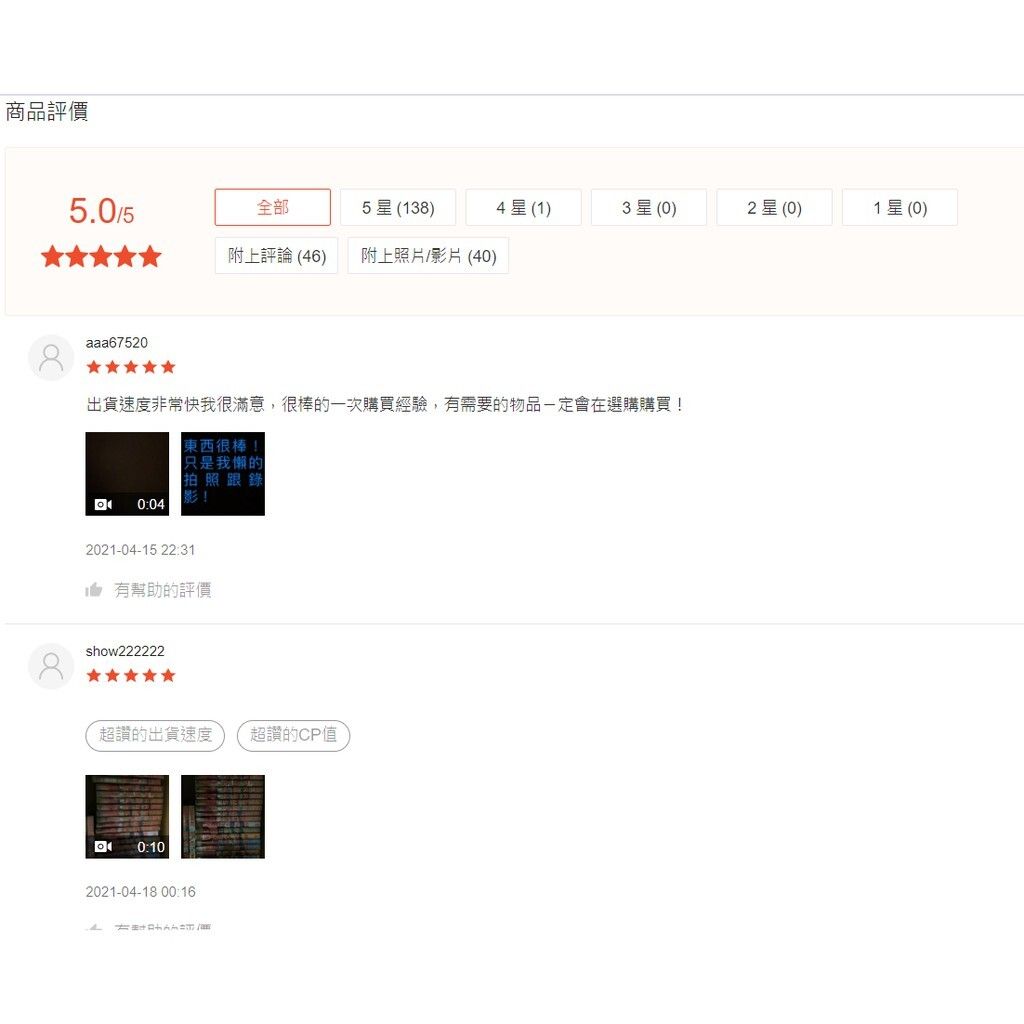Viewport: 1024px width, 1024px height.
Task: Filter reviews by 2 星 (0)
Action: pos(774,208)
